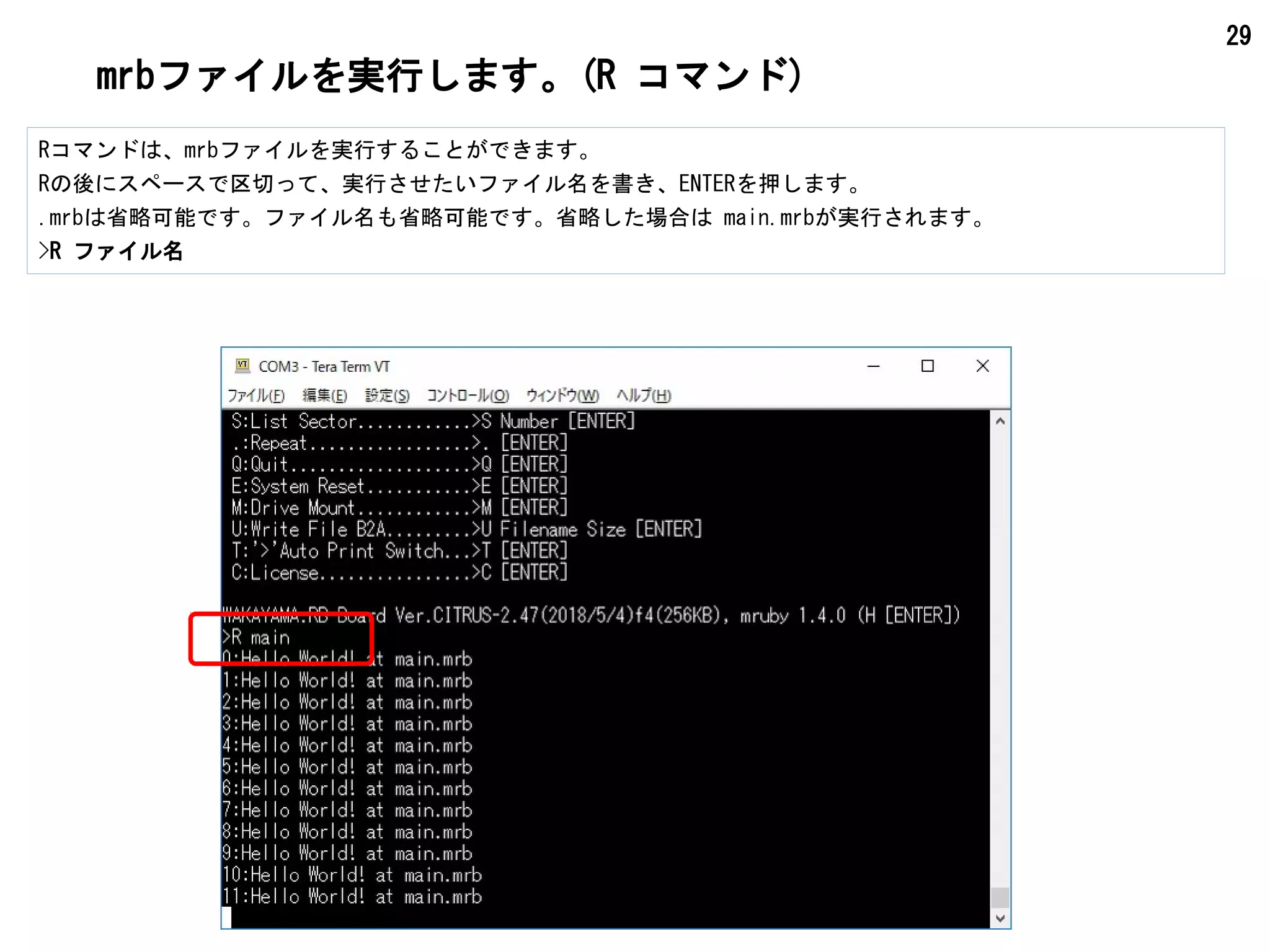Click the 'C:License' help line
This screenshot has width=1270, height=952.
coord(399,573)
